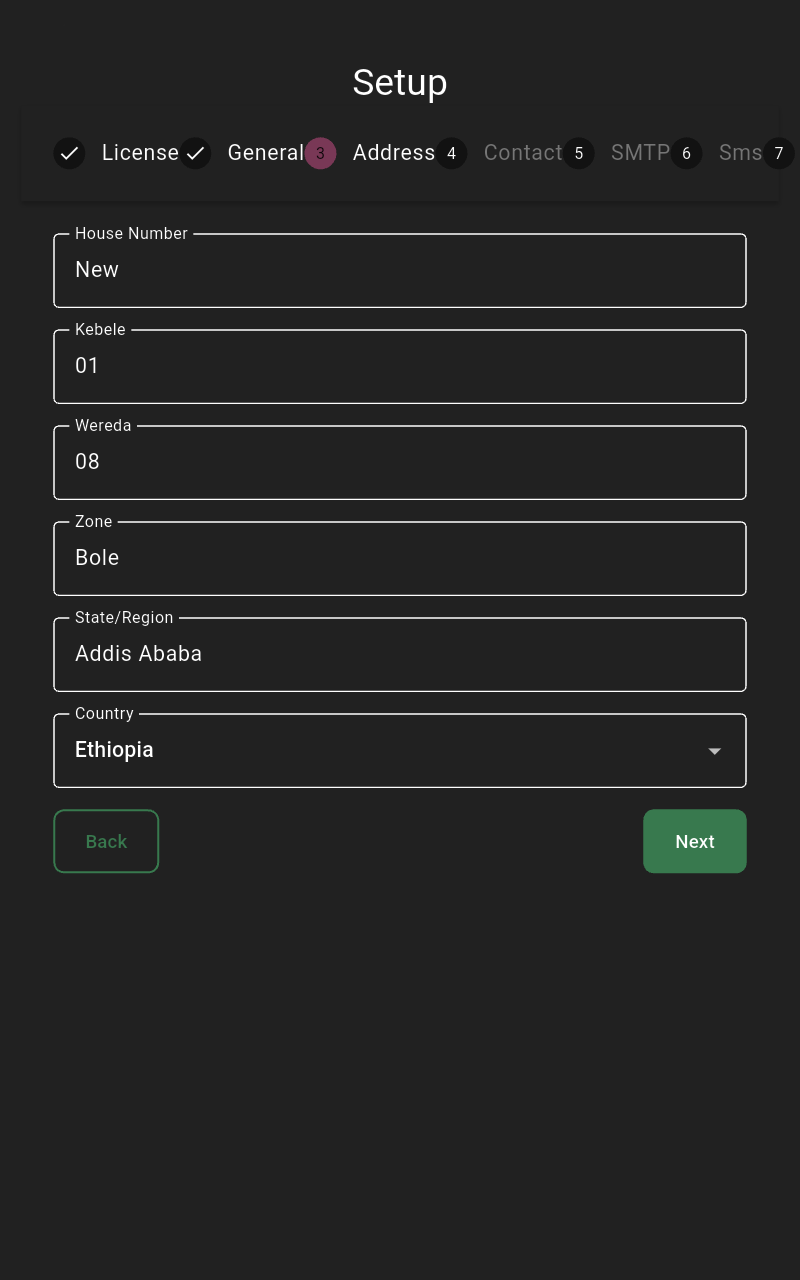Click the highlighted step 3 badge
The width and height of the screenshot is (800, 1280).
[x=320, y=153]
